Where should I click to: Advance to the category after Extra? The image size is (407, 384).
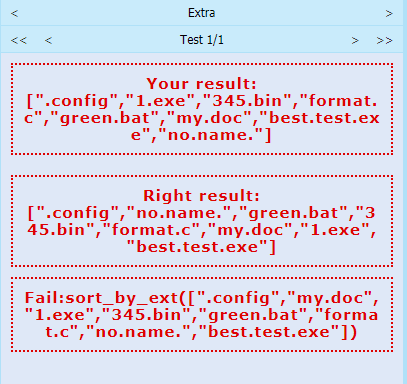tap(389, 13)
